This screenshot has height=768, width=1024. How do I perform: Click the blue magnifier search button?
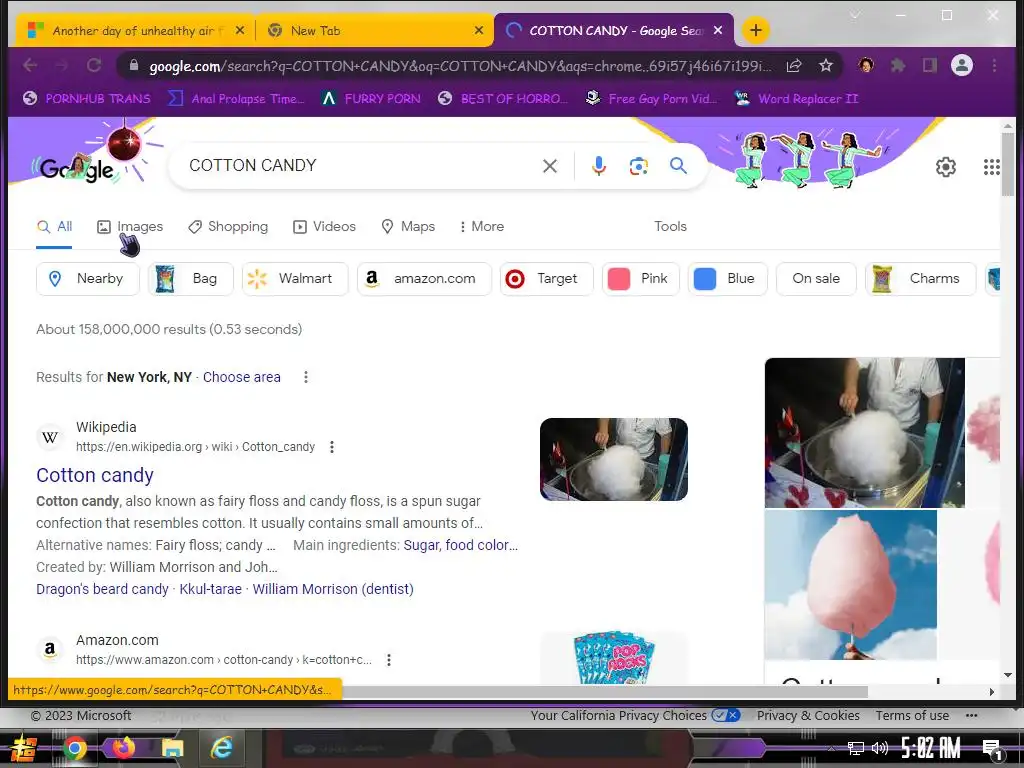point(678,166)
